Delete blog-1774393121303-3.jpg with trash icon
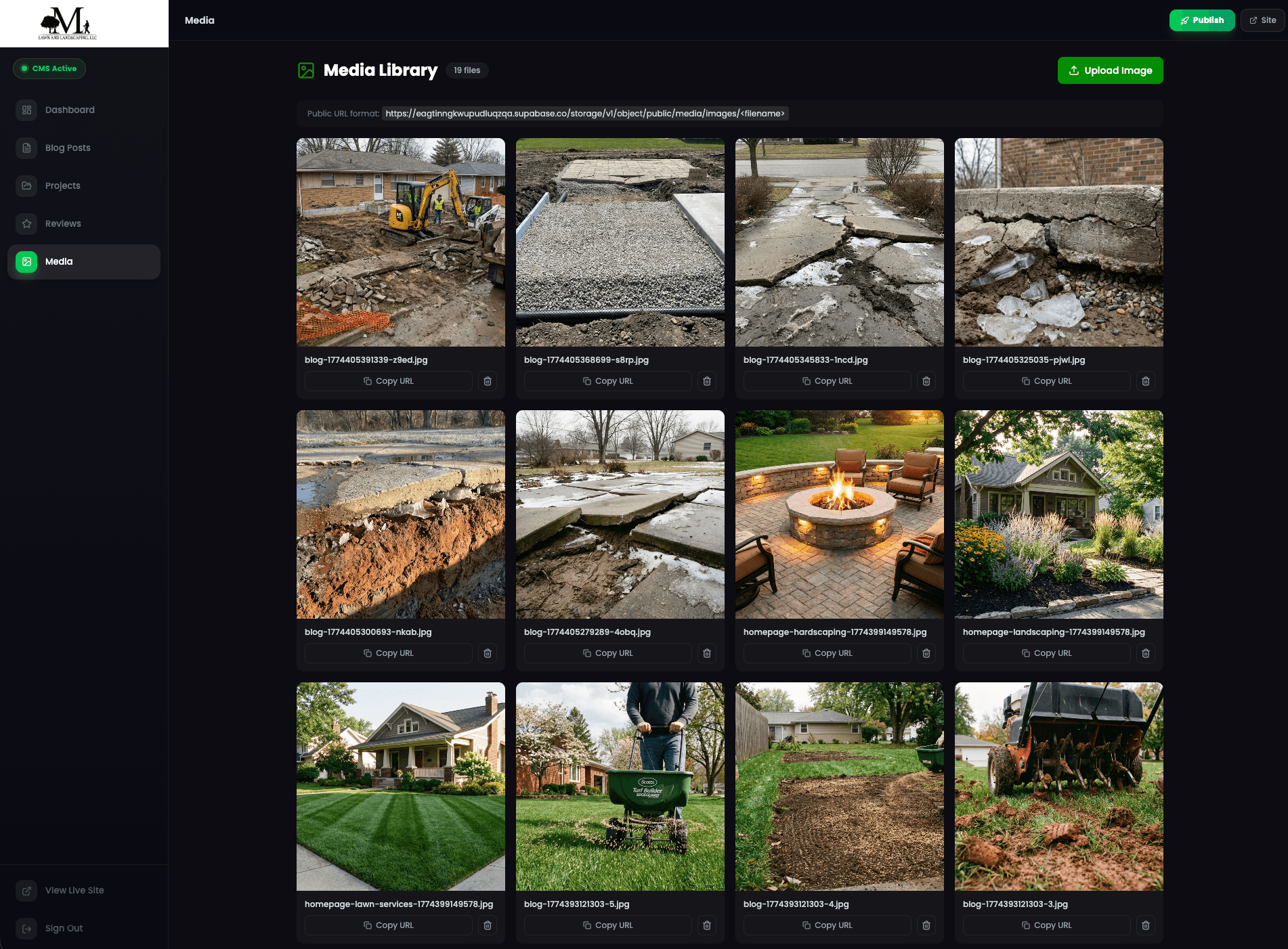Image resolution: width=1288 pixels, height=949 pixels. tap(1146, 925)
